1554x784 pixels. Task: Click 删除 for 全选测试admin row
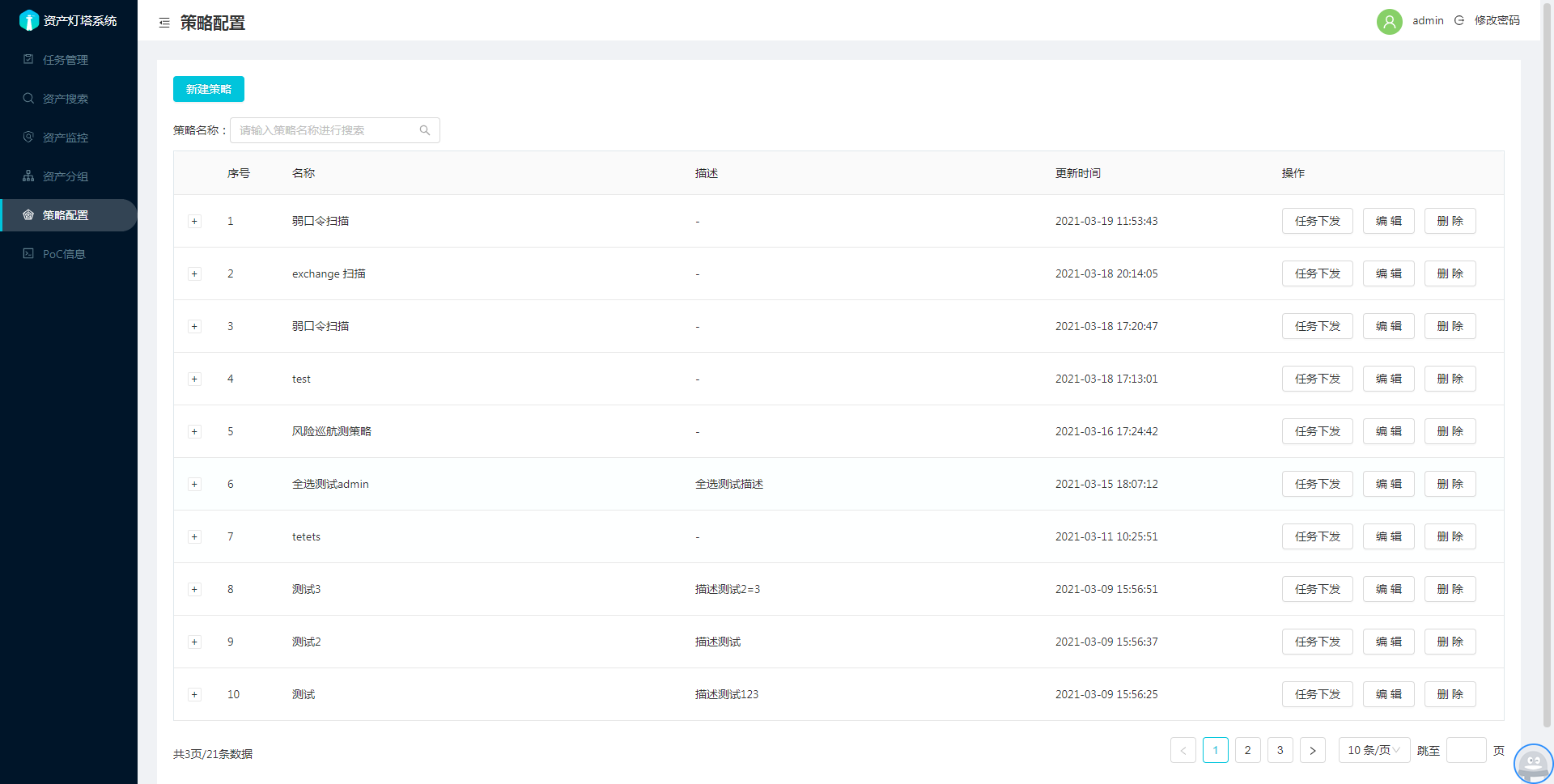(x=1450, y=484)
